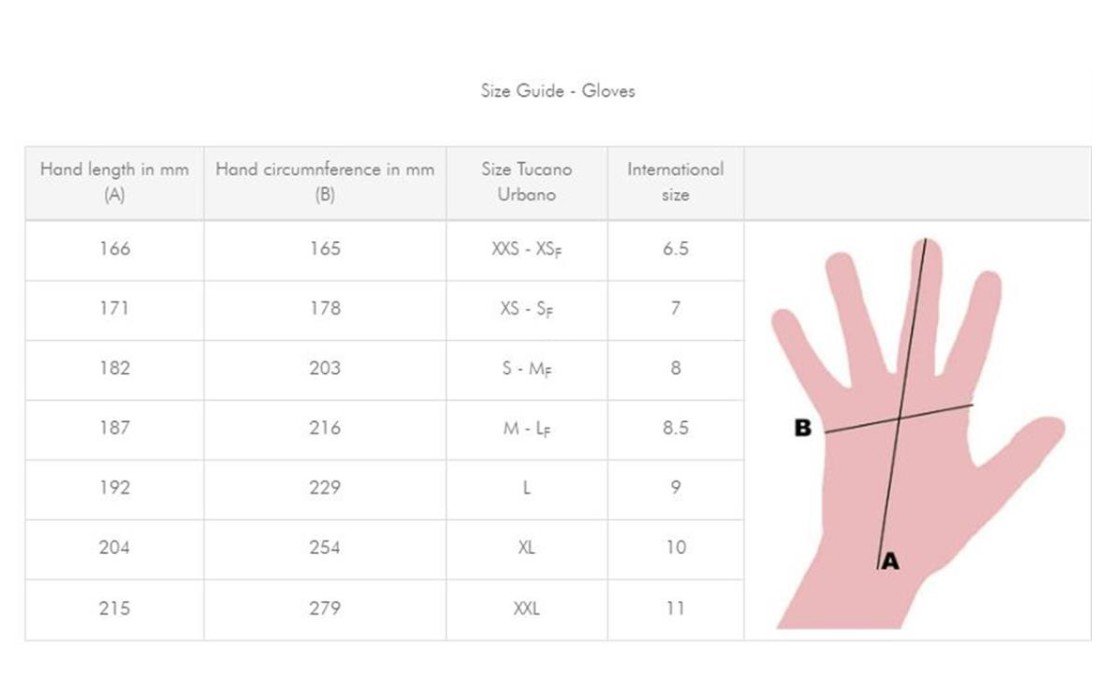This screenshot has height=682, width=1100.
Task: Select hand circumference value 229
Action: click(325, 488)
